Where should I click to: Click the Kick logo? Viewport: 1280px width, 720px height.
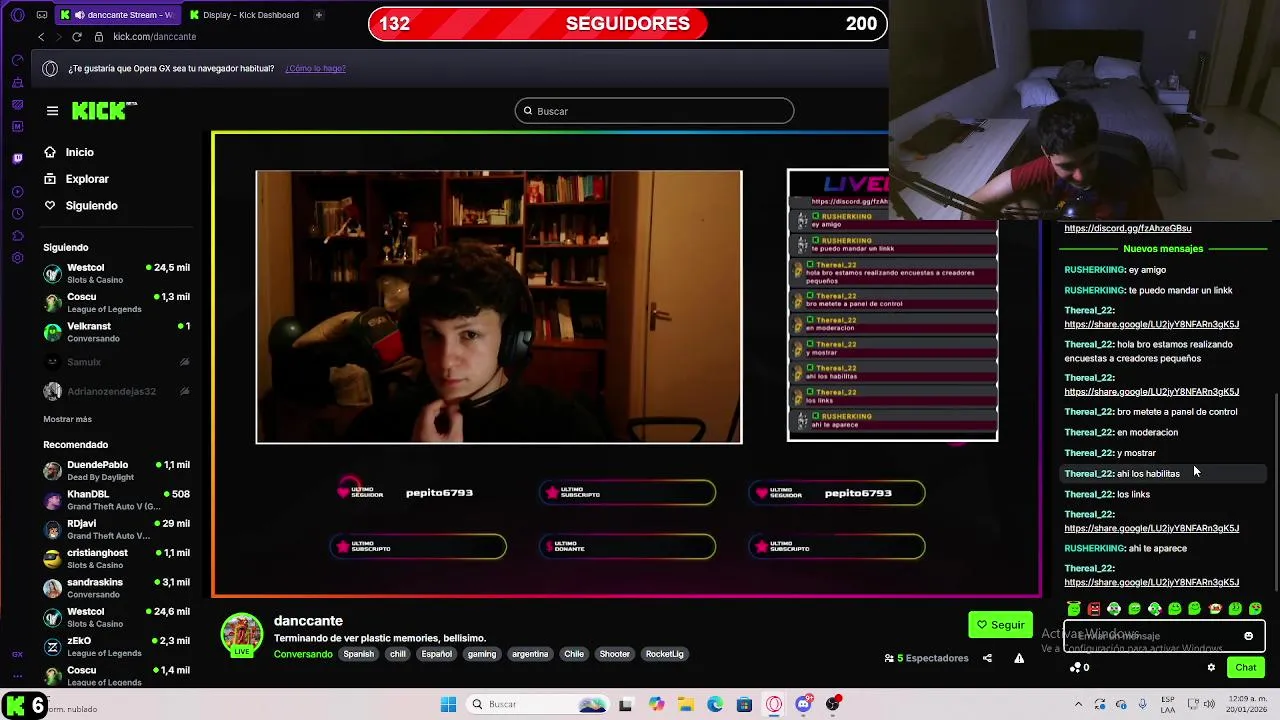pos(104,110)
